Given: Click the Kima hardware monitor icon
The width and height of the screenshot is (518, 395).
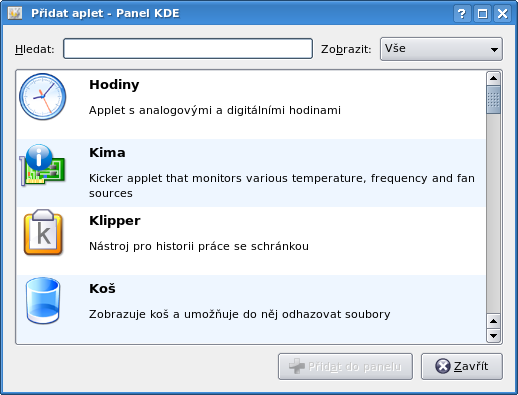Looking at the screenshot, I should coord(42,165).
